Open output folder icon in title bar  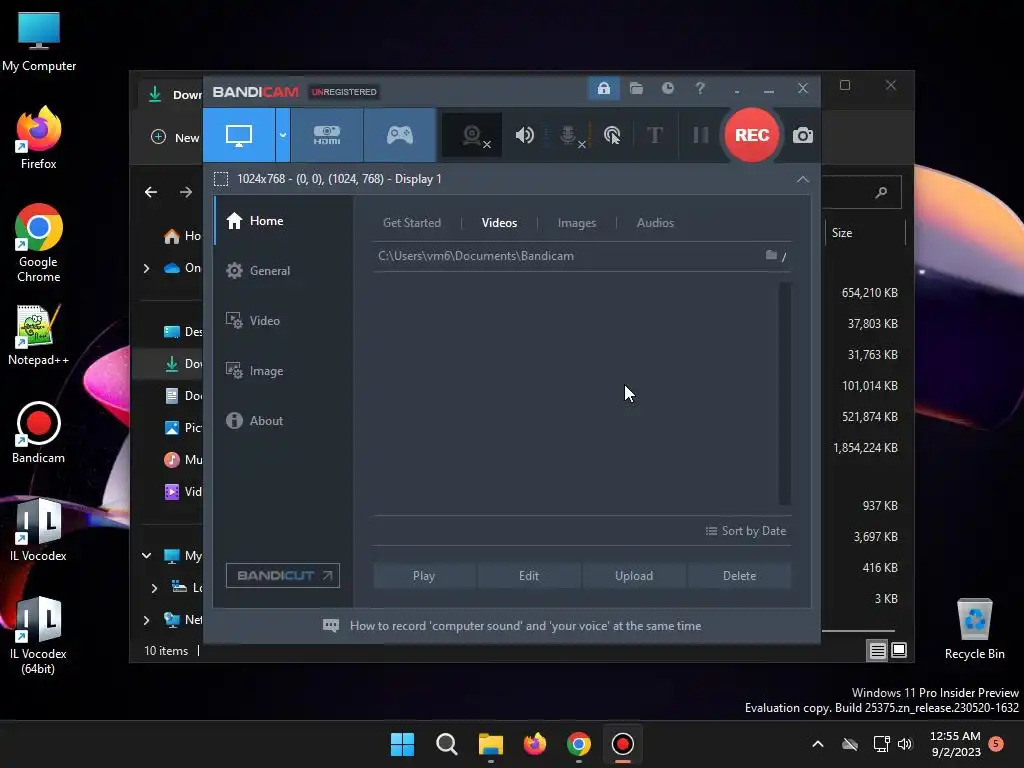click(x=636, y=88)
